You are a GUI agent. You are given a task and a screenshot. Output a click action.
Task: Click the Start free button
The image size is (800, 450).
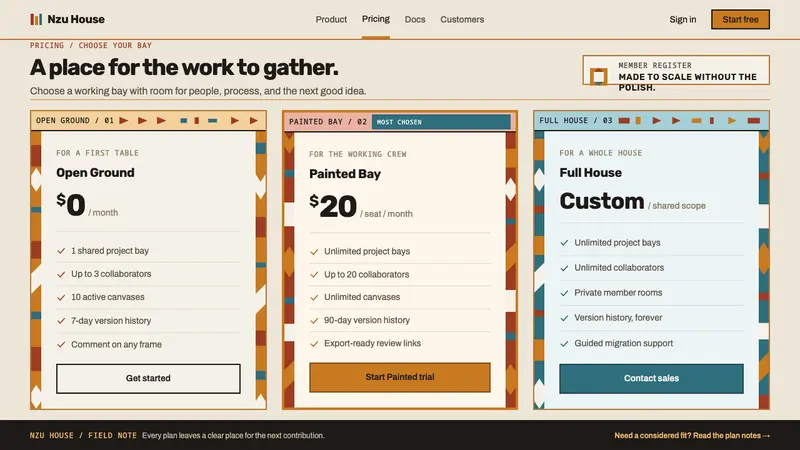(740, 19)
